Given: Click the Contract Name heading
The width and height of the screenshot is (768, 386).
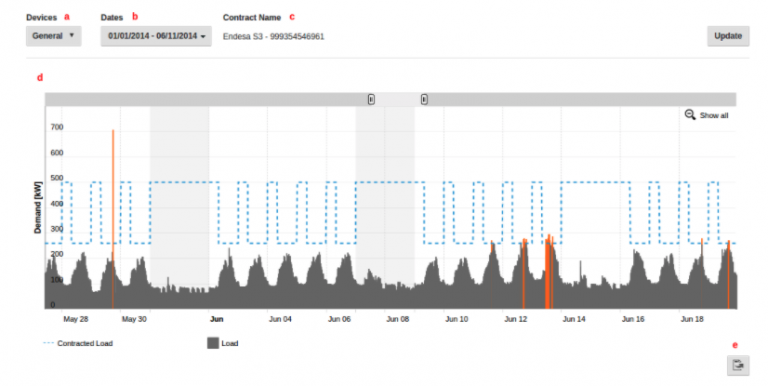Looking at the screenshot, I should coord(252,17).
